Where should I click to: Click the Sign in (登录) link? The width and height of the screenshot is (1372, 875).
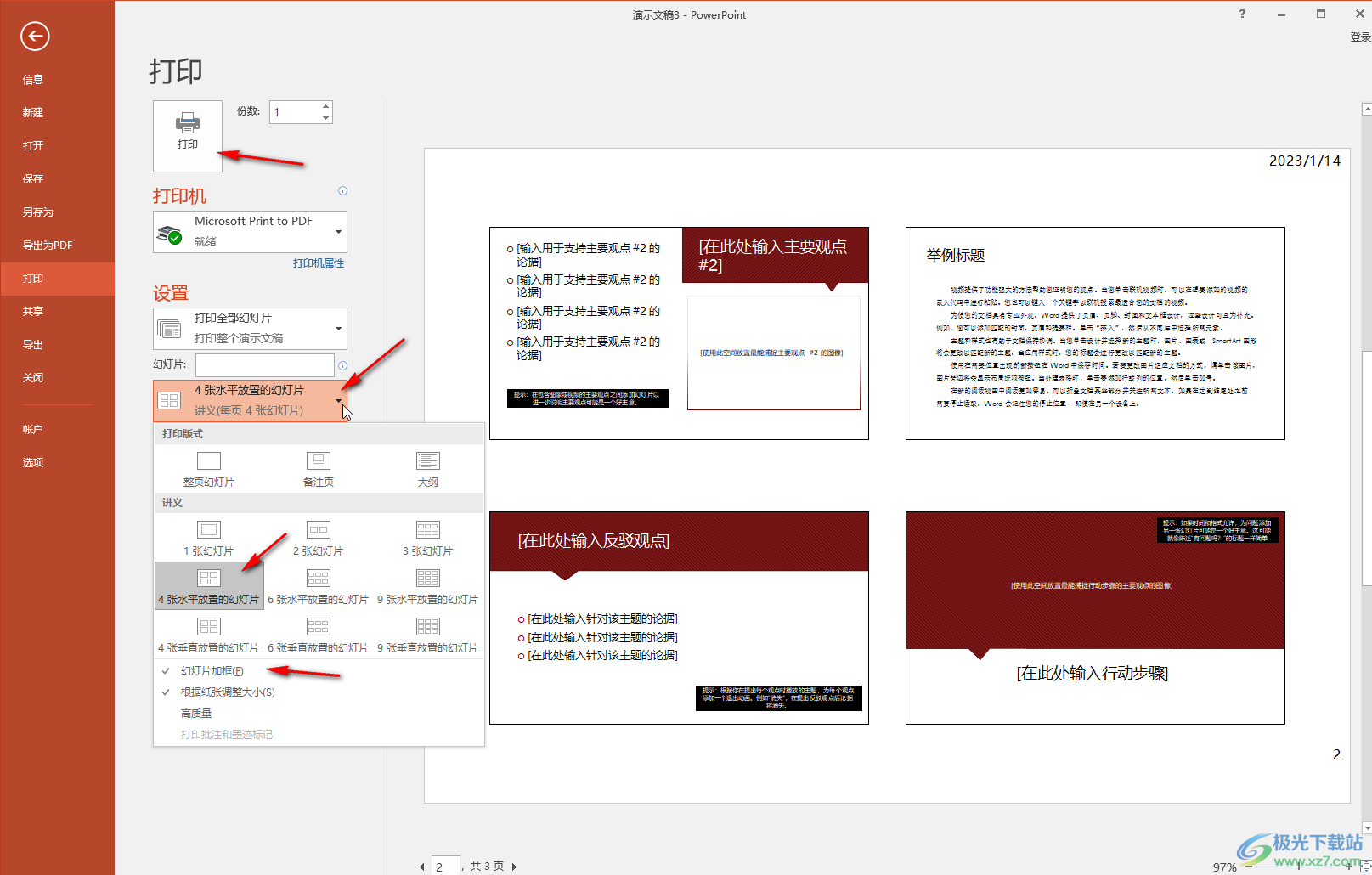[1360, 37]
